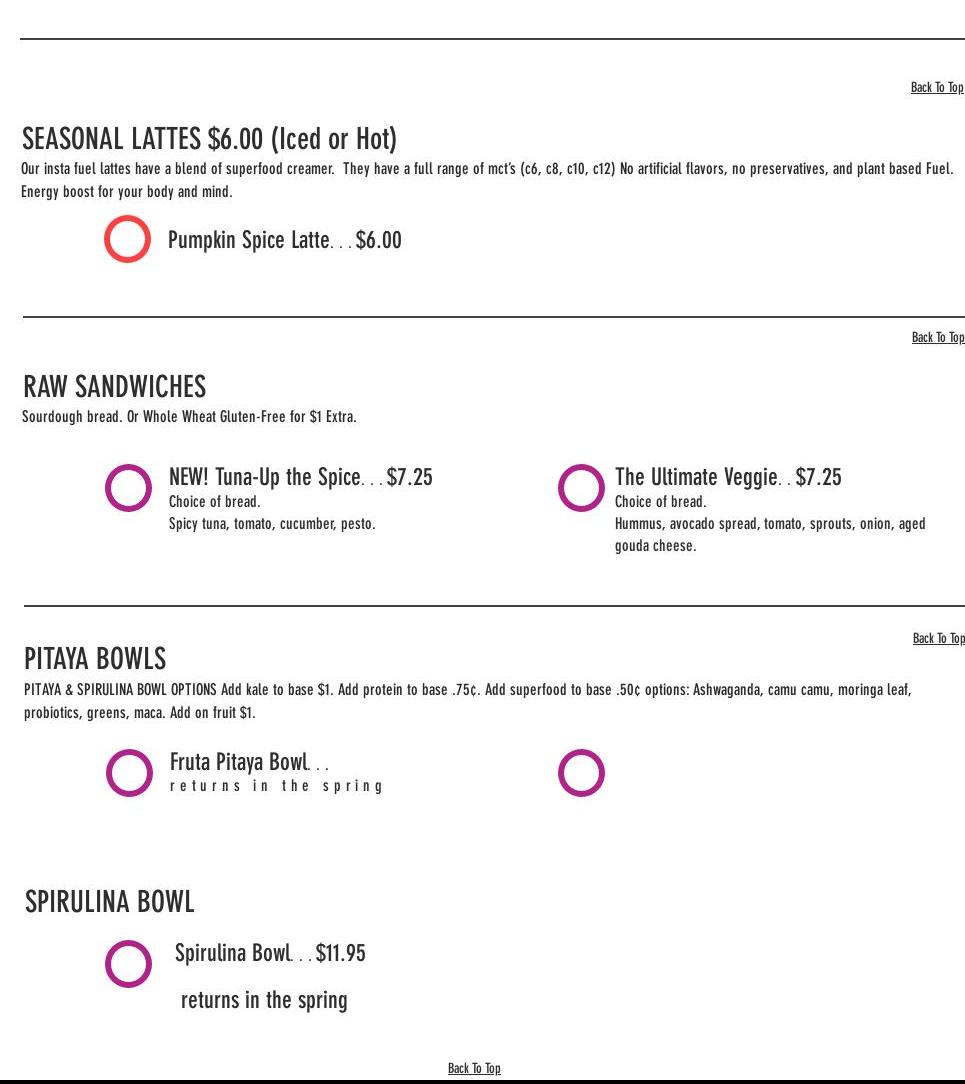Click the Spirulina Bowl $11.95 item title

point(270,953)
